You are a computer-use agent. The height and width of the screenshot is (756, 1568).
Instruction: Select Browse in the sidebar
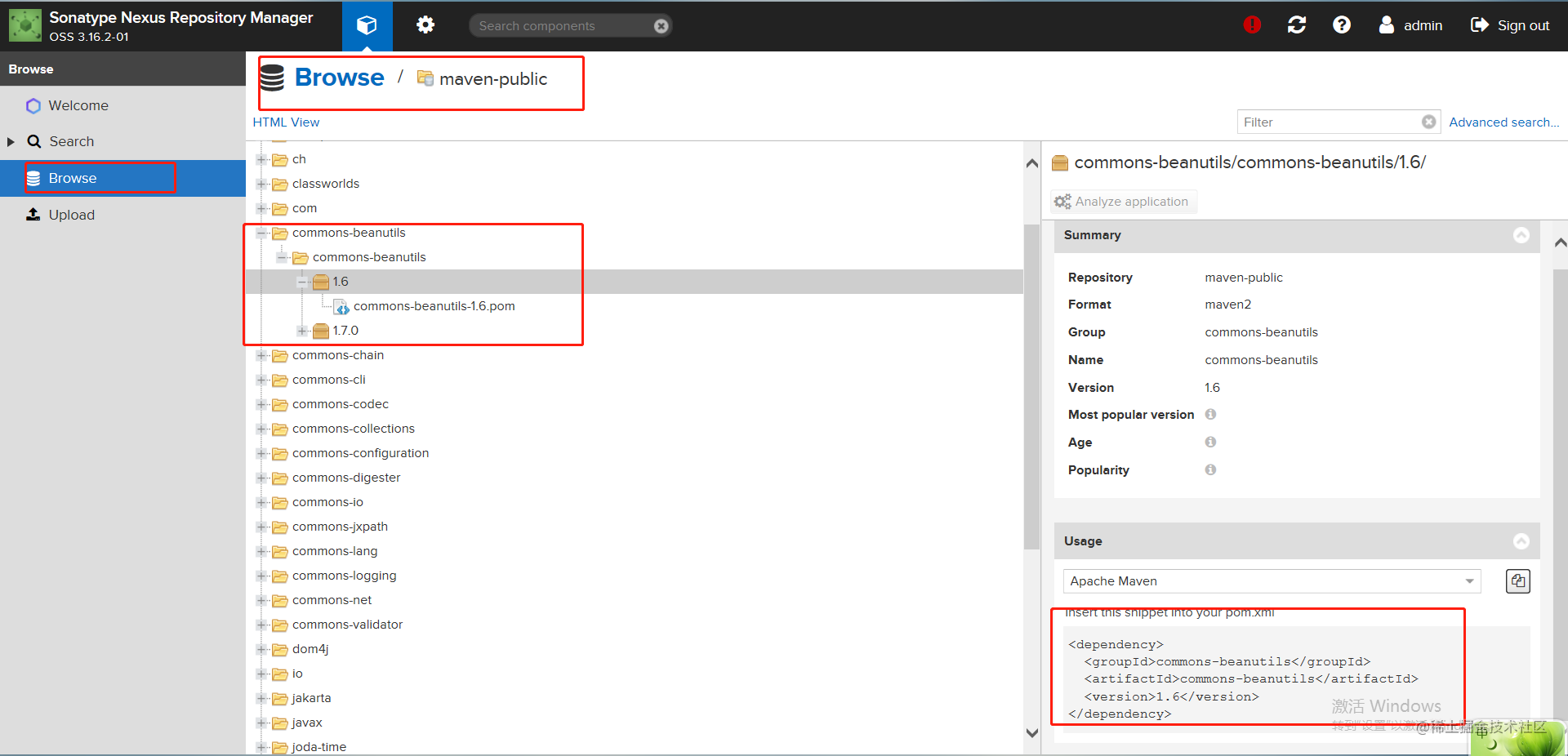122,178
